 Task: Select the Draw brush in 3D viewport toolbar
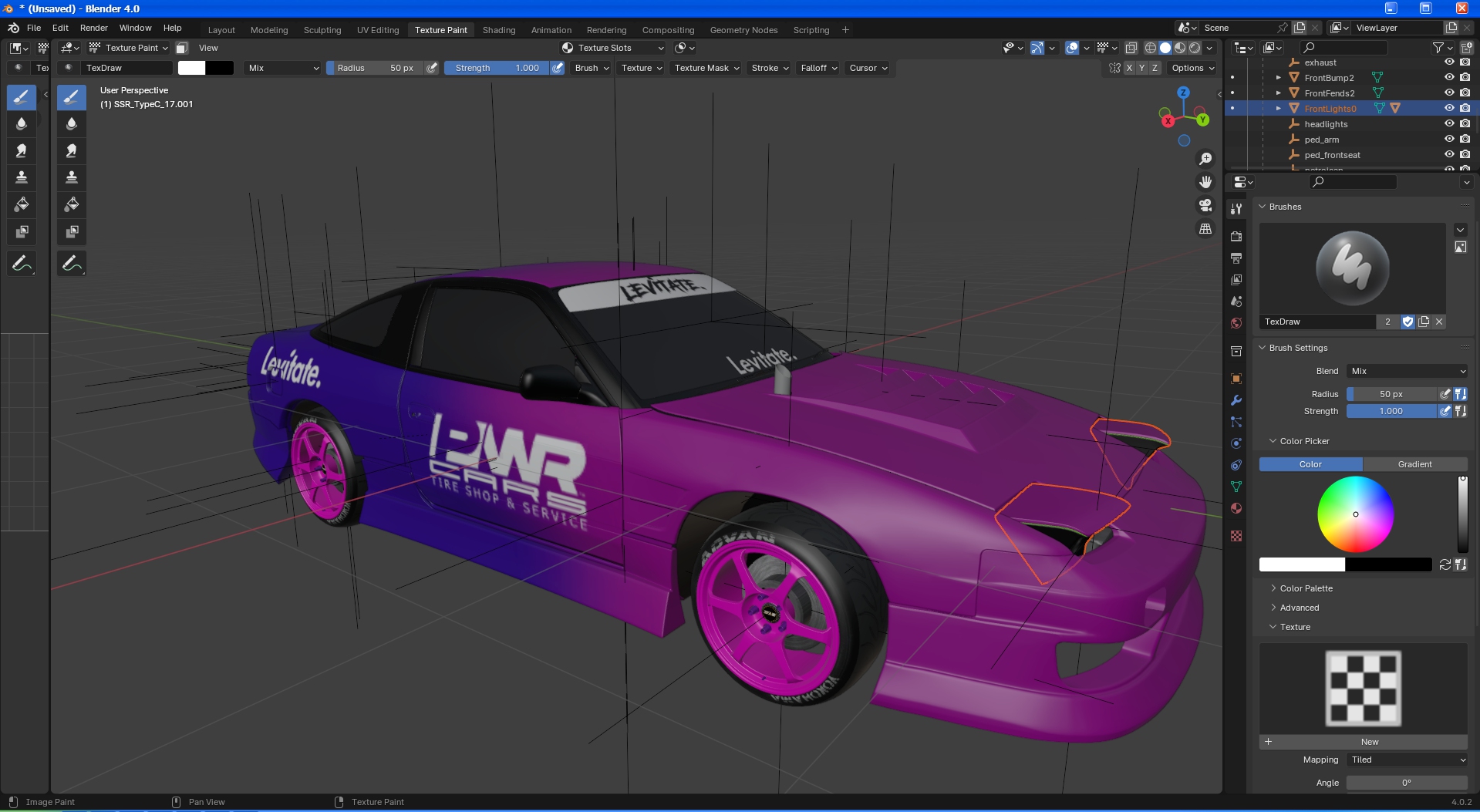click(72, 97)
